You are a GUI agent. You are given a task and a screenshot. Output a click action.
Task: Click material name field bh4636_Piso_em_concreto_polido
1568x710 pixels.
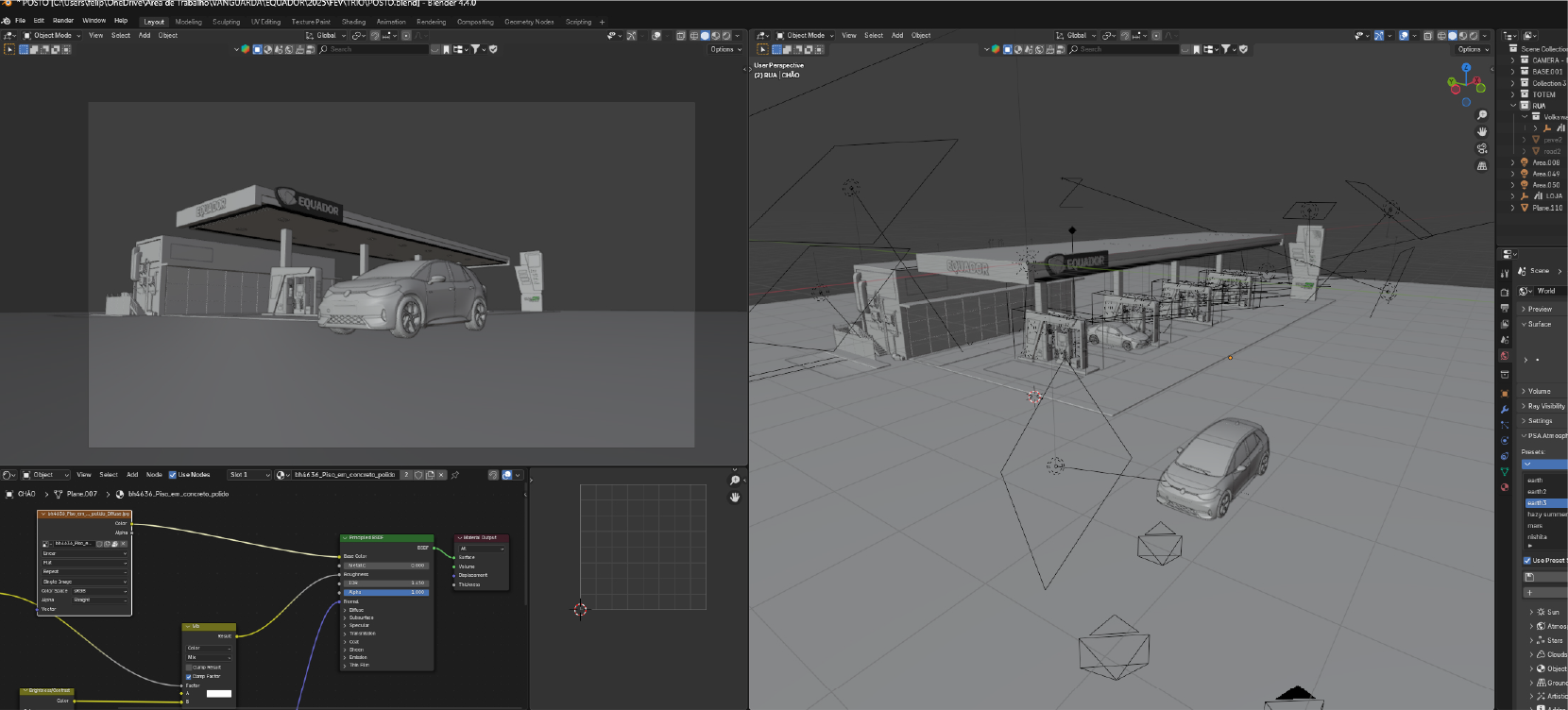(x=345, y=475)
